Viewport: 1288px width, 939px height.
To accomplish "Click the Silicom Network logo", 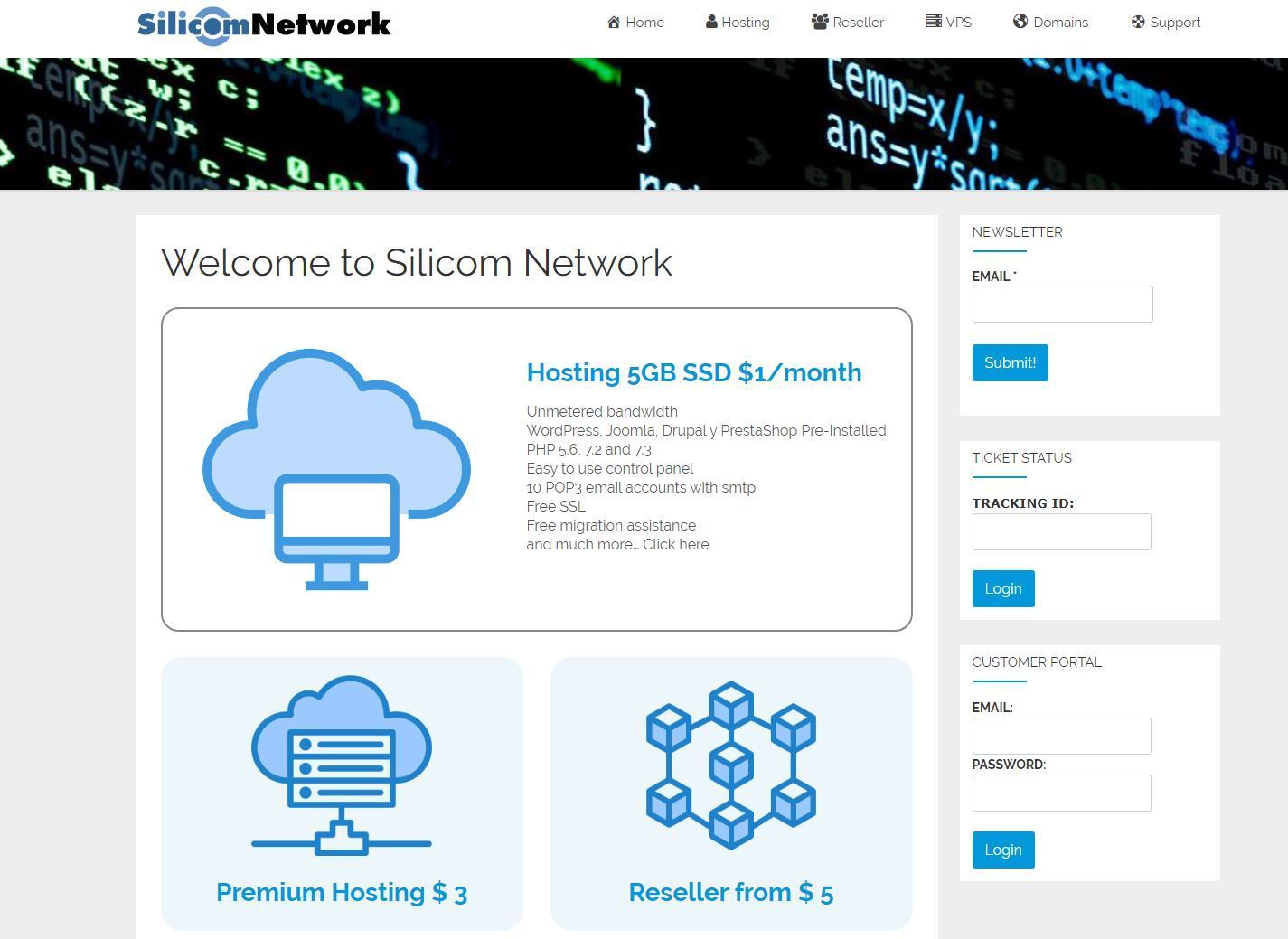I will [x=264, y=24].
